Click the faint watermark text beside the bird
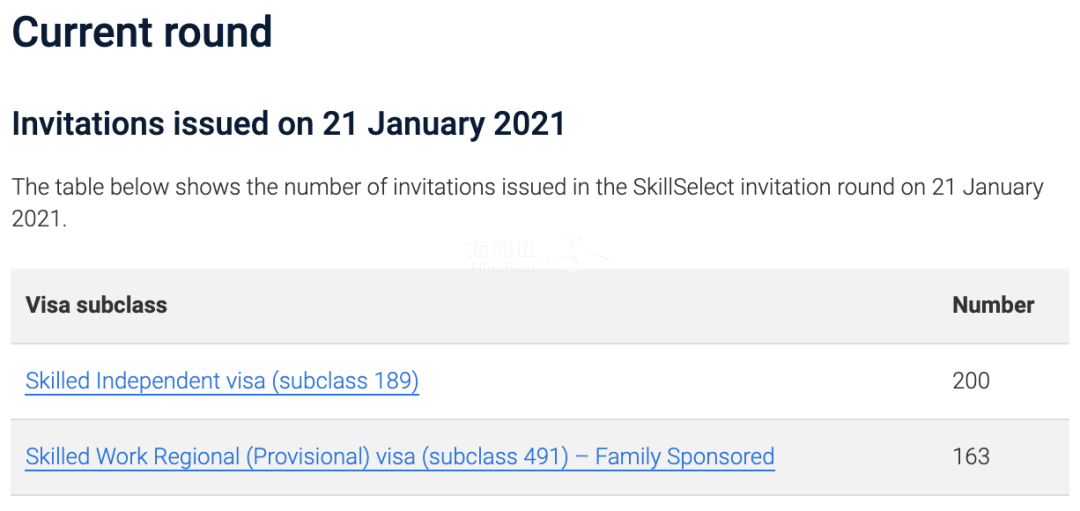Viewport: 1080px width, 511px height. pyautogui.click(x=503, y=258)
